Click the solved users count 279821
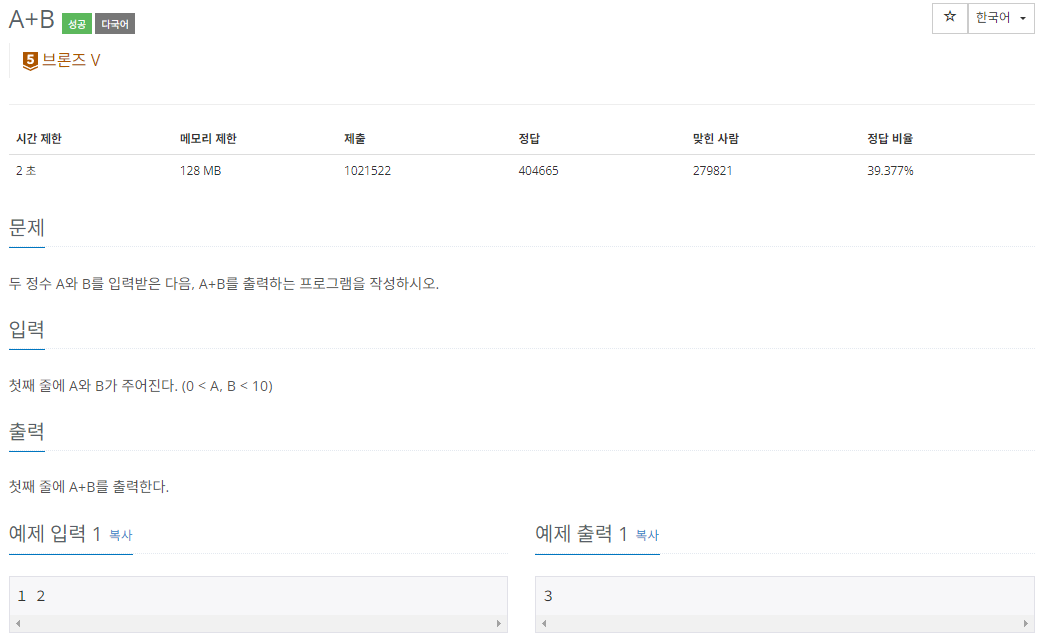This screenshot has width=1042, height=643. [712, 171]
